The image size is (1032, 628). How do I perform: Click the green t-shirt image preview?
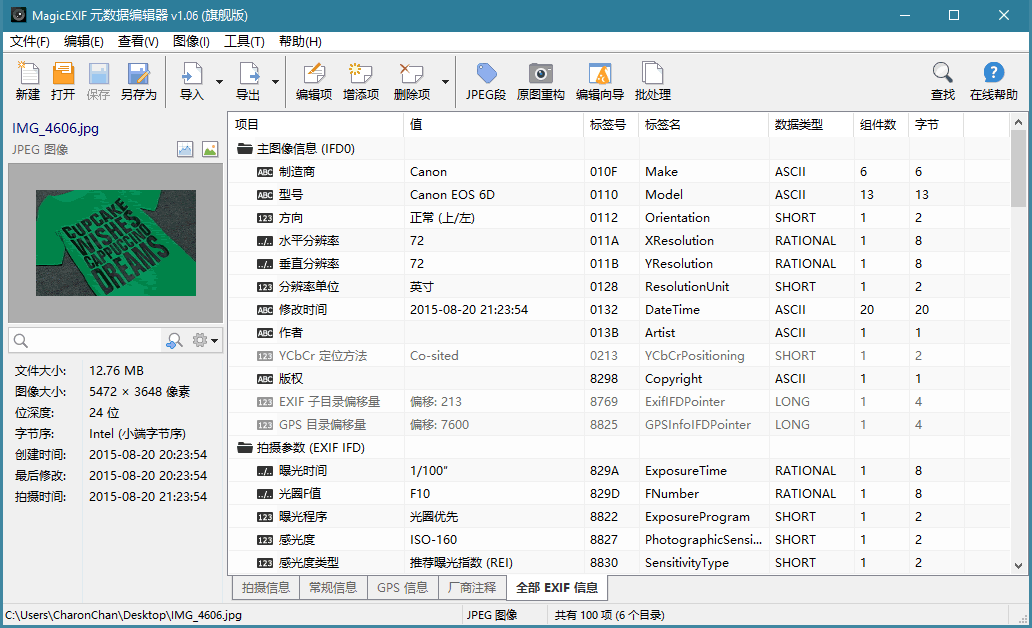(x=116, y=243)
